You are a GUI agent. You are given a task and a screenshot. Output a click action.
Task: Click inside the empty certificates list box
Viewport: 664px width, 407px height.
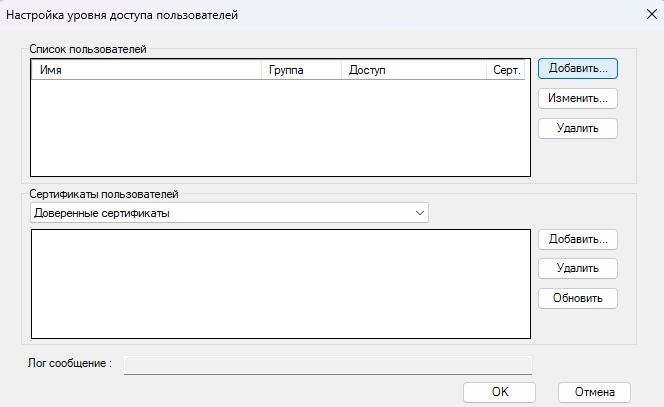coord(280,284)
